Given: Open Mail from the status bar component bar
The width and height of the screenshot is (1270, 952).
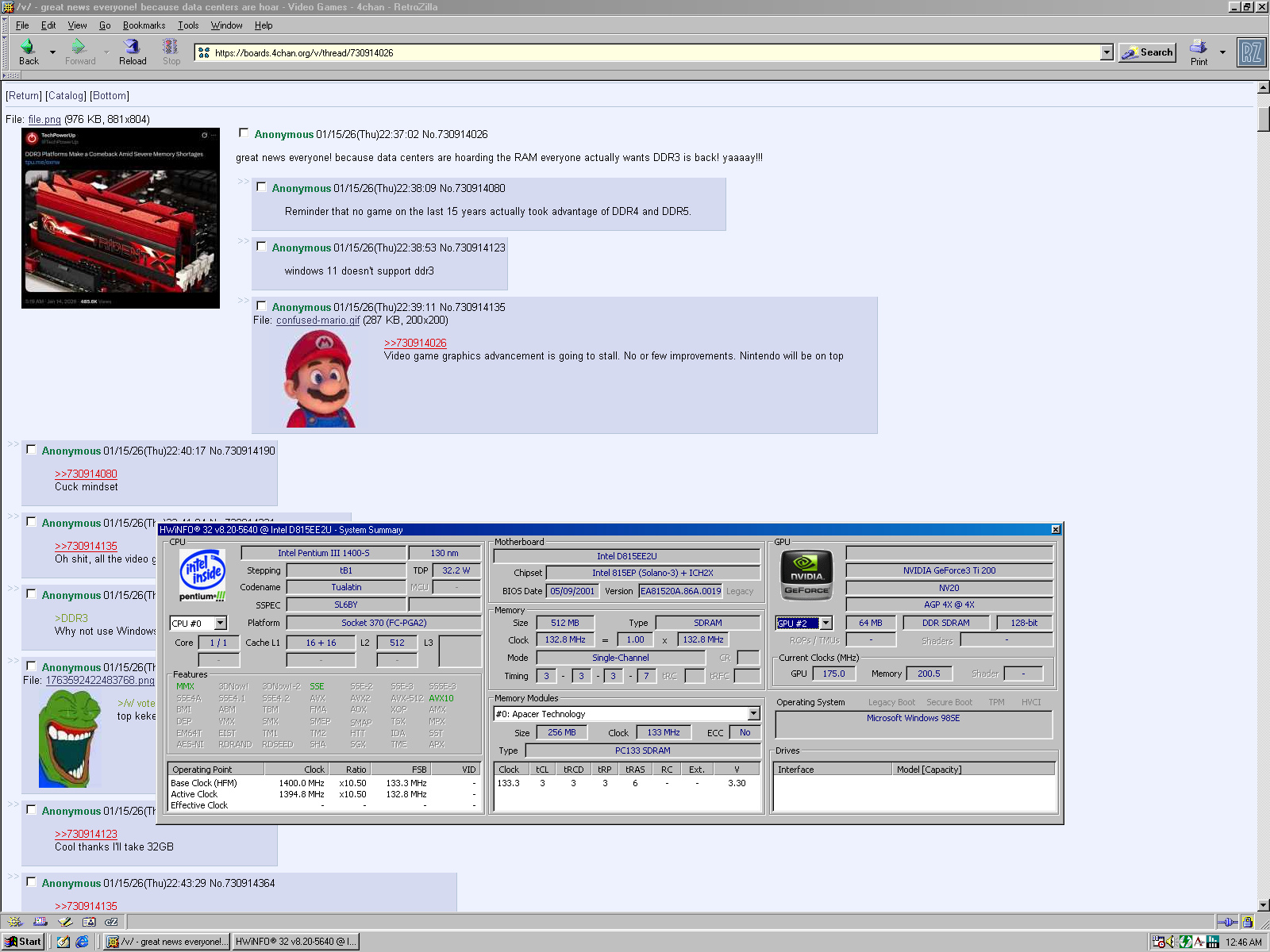Looking at the screenshot, I should [x=40, y=922].
